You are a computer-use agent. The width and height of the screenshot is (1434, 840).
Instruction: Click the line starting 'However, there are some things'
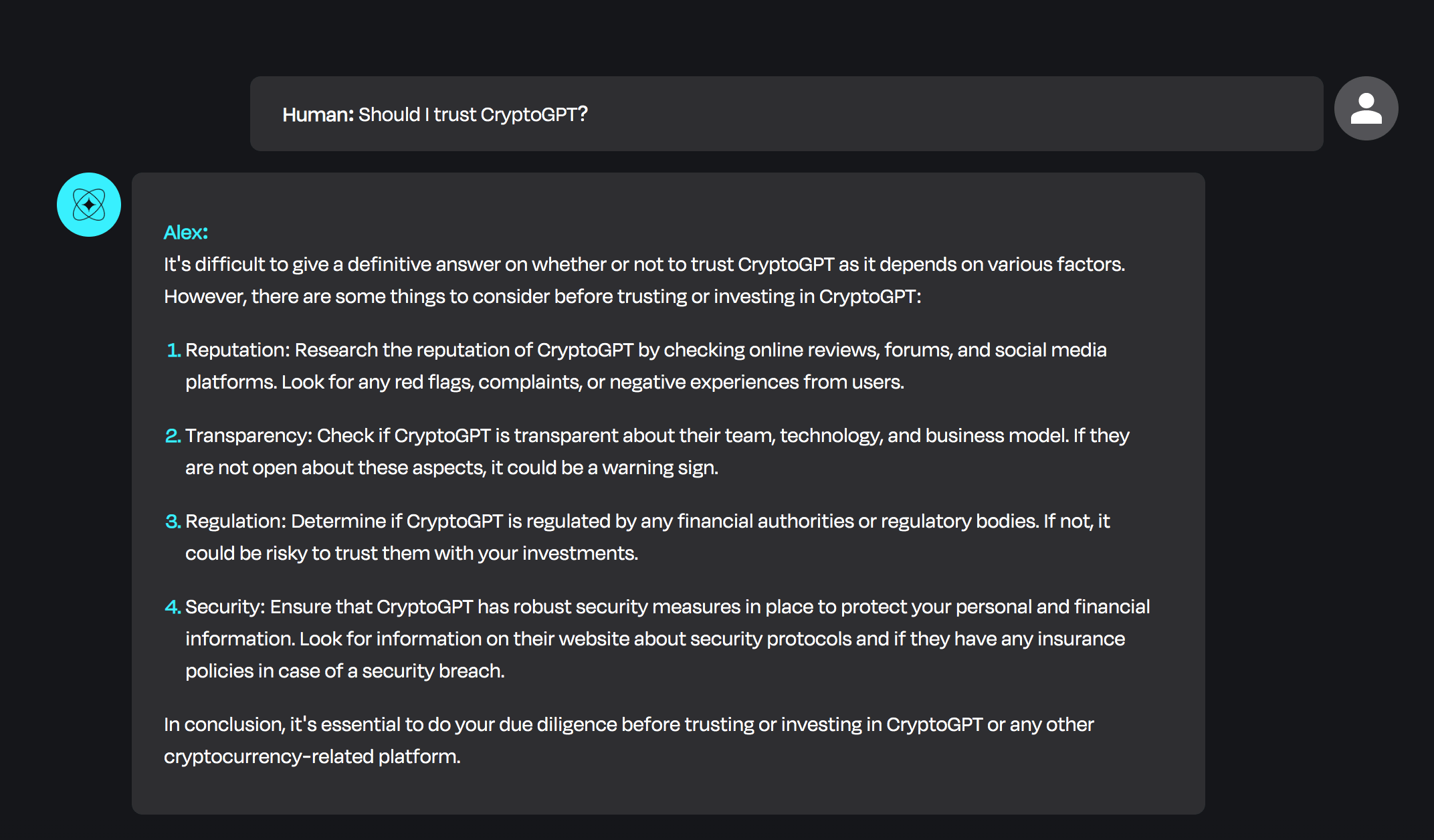[542, 296]
